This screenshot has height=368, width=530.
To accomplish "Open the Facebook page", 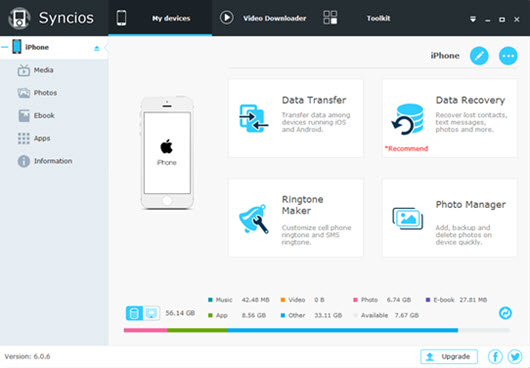I will pyautogui.click(x=495, y=357).
